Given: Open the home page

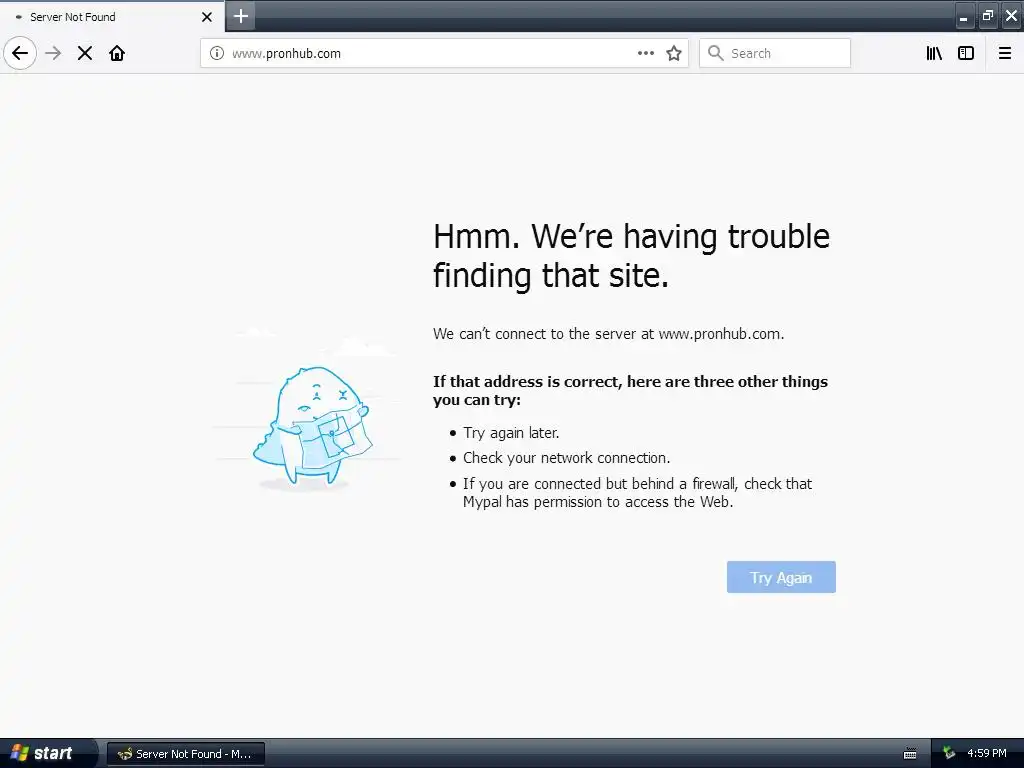Looking at the screenshot, I should [x=117, y=53].
